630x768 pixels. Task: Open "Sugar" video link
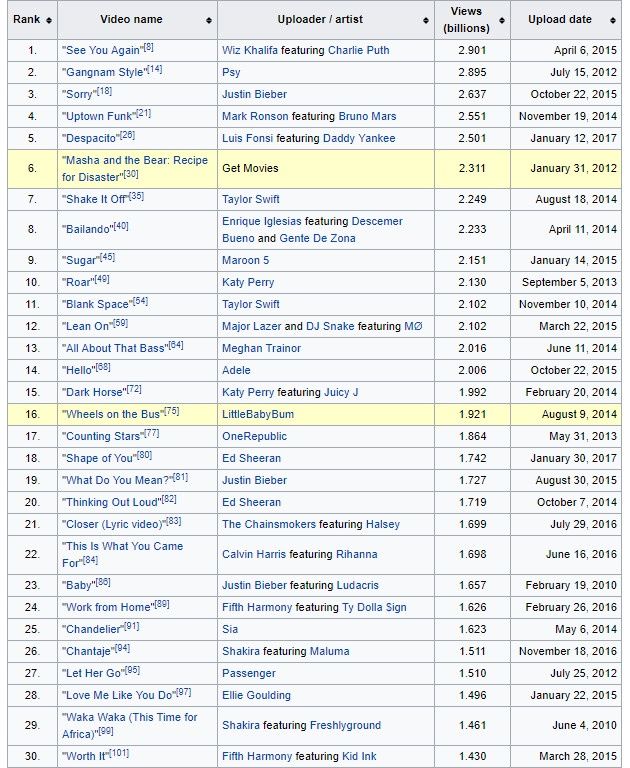tap(81, 261)
